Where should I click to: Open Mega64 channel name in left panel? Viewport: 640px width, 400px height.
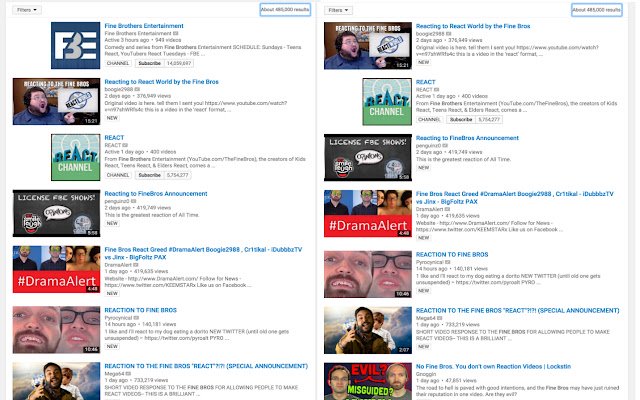point(115,373)
